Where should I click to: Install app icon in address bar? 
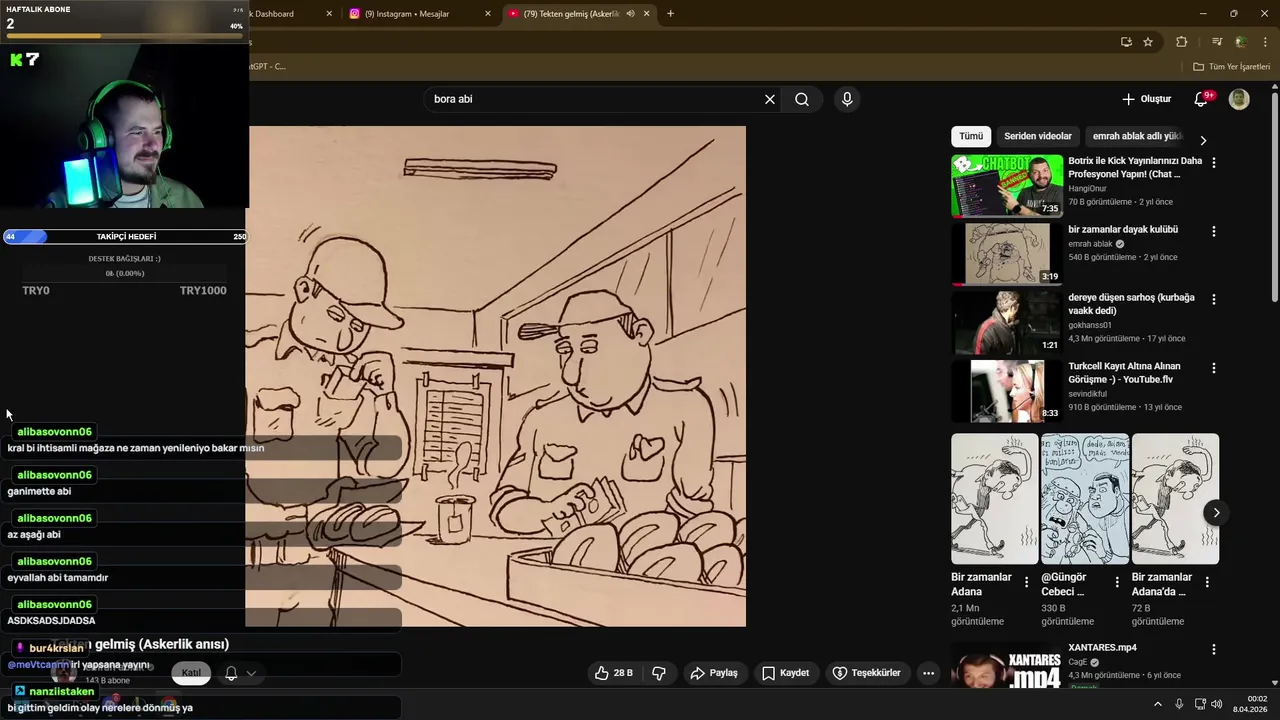[x=1126, y=42]
